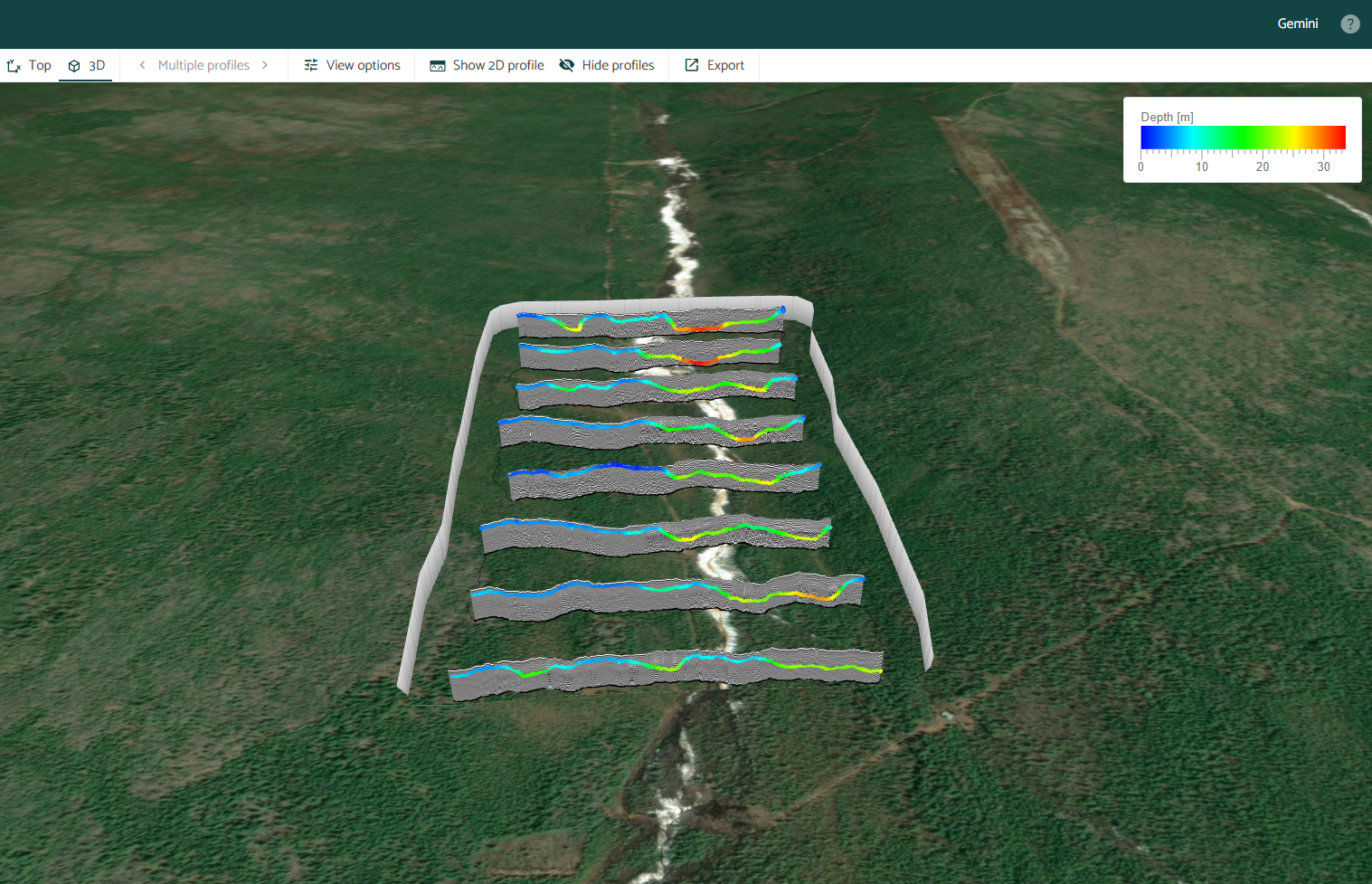This screenshot has width=1372, height=884.
Task: Click the Gemini label
Action: tap(1297, 24)
